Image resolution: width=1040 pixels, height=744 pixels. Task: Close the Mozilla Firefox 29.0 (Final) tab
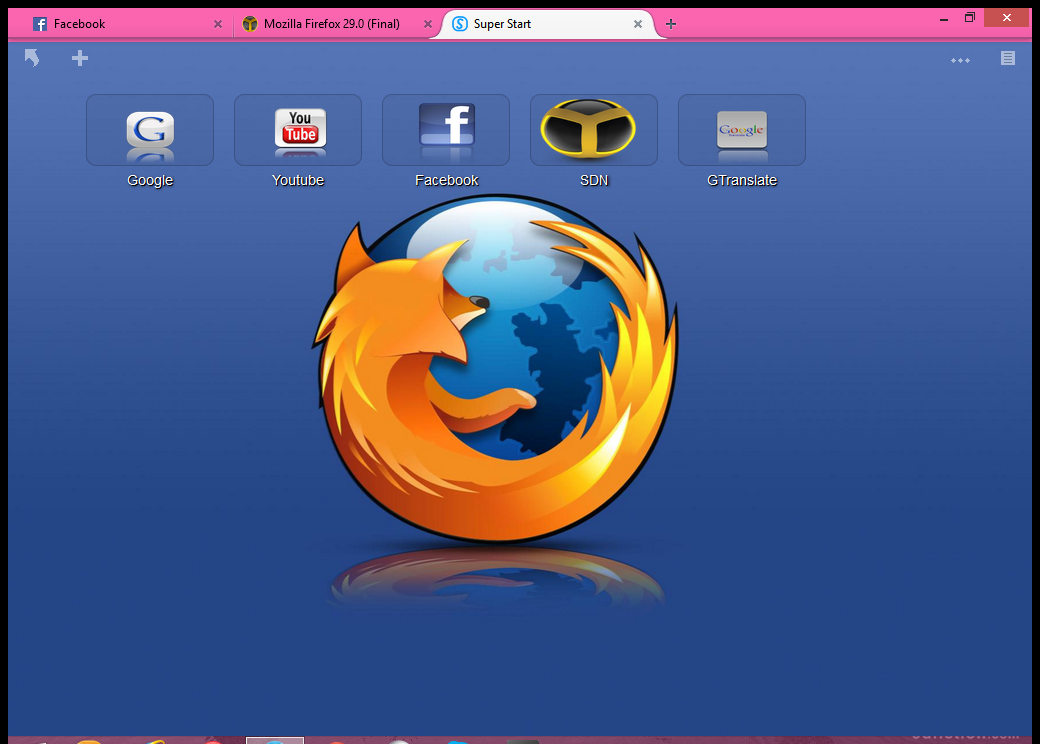pos(428,24)
